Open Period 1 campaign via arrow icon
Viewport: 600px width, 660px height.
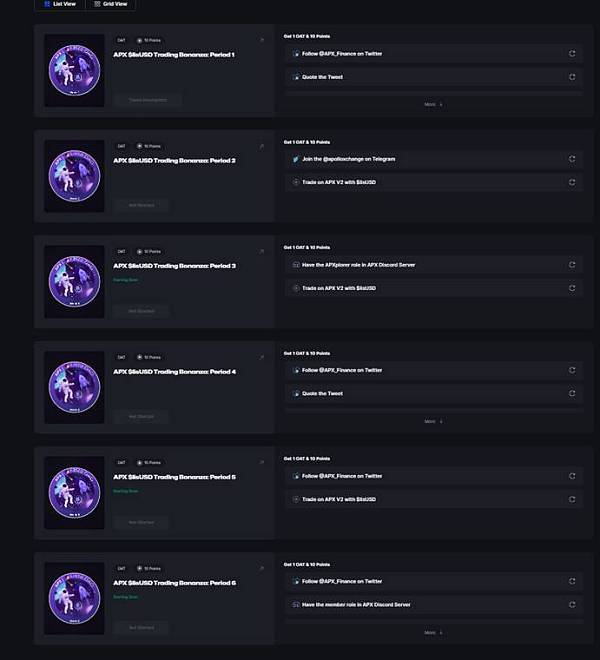point(262,40)
